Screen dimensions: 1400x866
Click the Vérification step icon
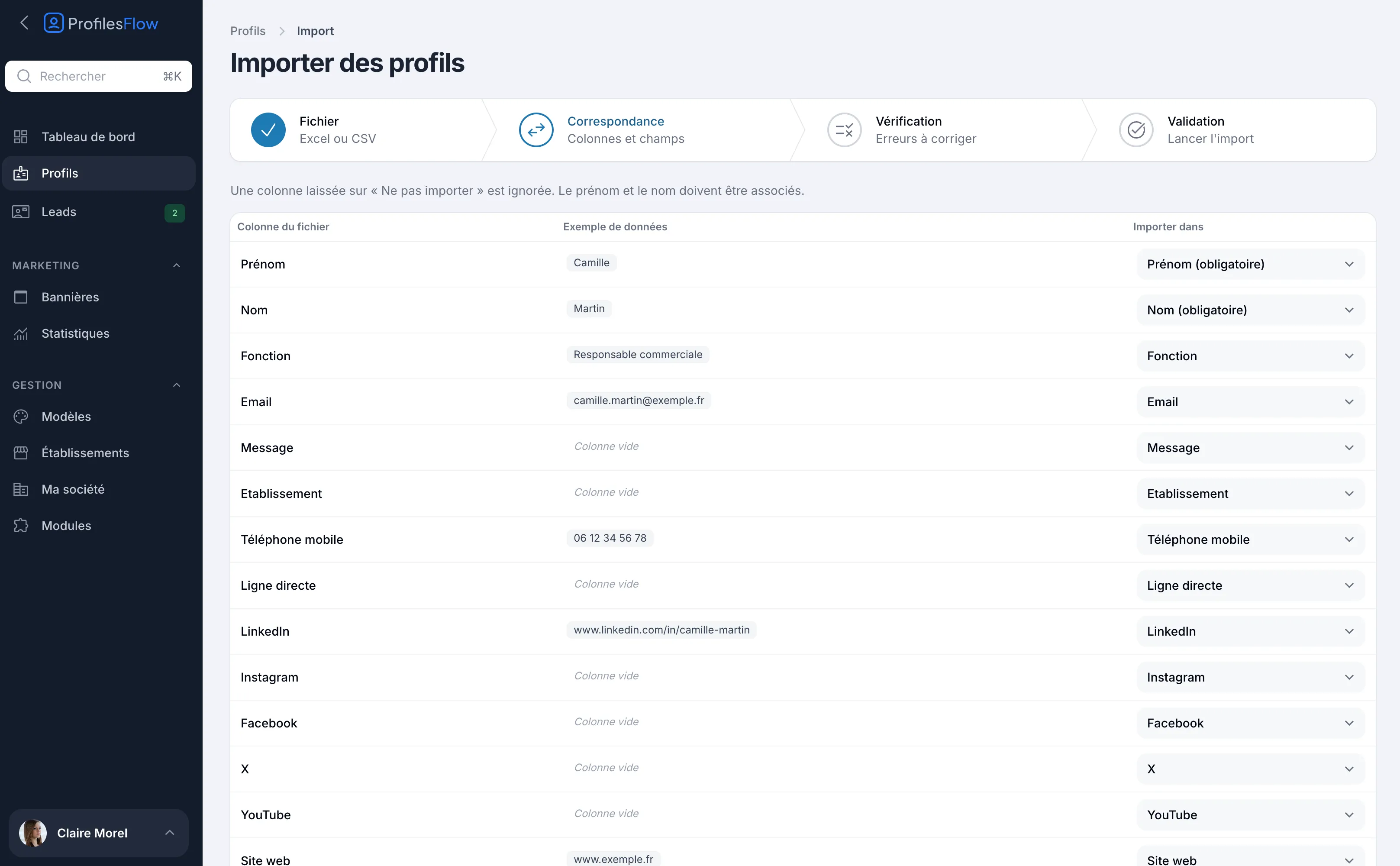(x=844, y=130)
